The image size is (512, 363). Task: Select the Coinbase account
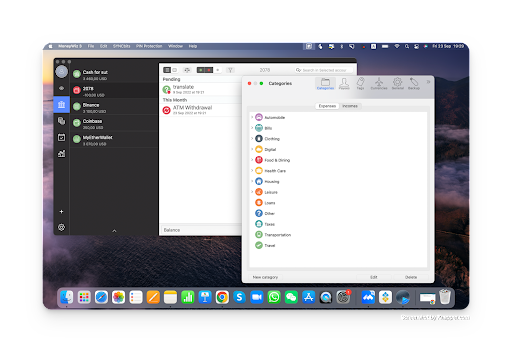[114, 124]
